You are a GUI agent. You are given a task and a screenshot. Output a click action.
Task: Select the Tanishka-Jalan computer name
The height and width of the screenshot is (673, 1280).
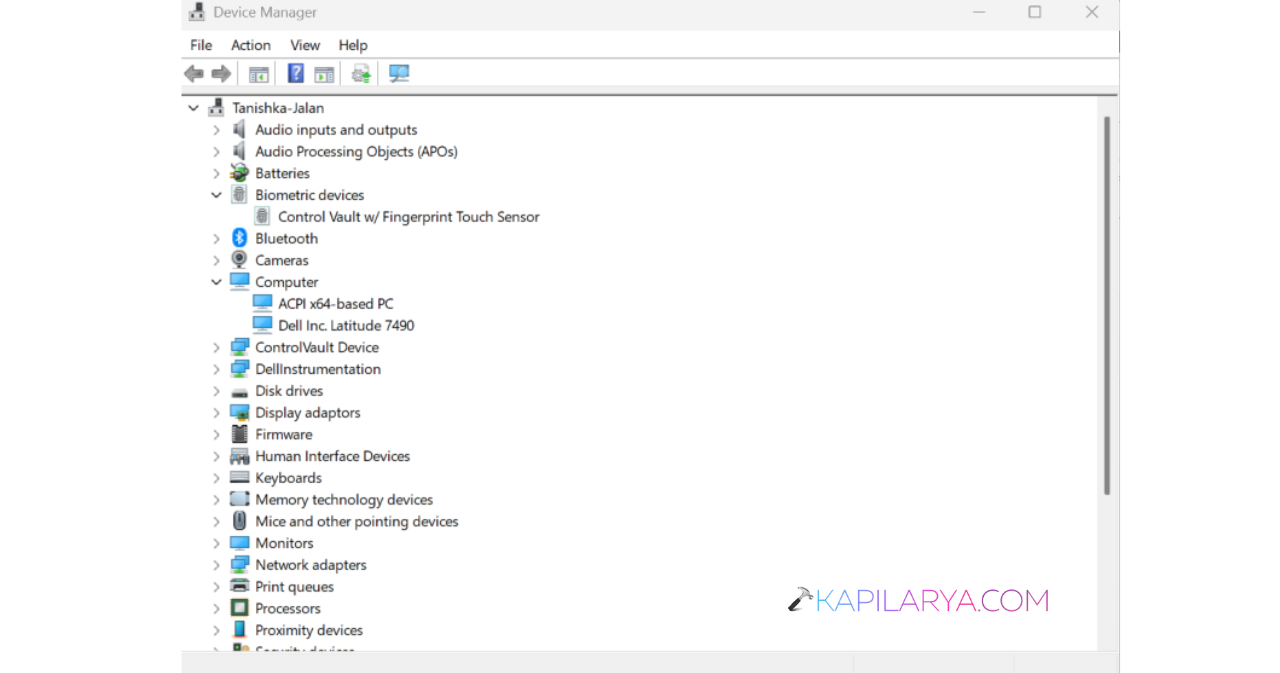(x=278, y=108)
